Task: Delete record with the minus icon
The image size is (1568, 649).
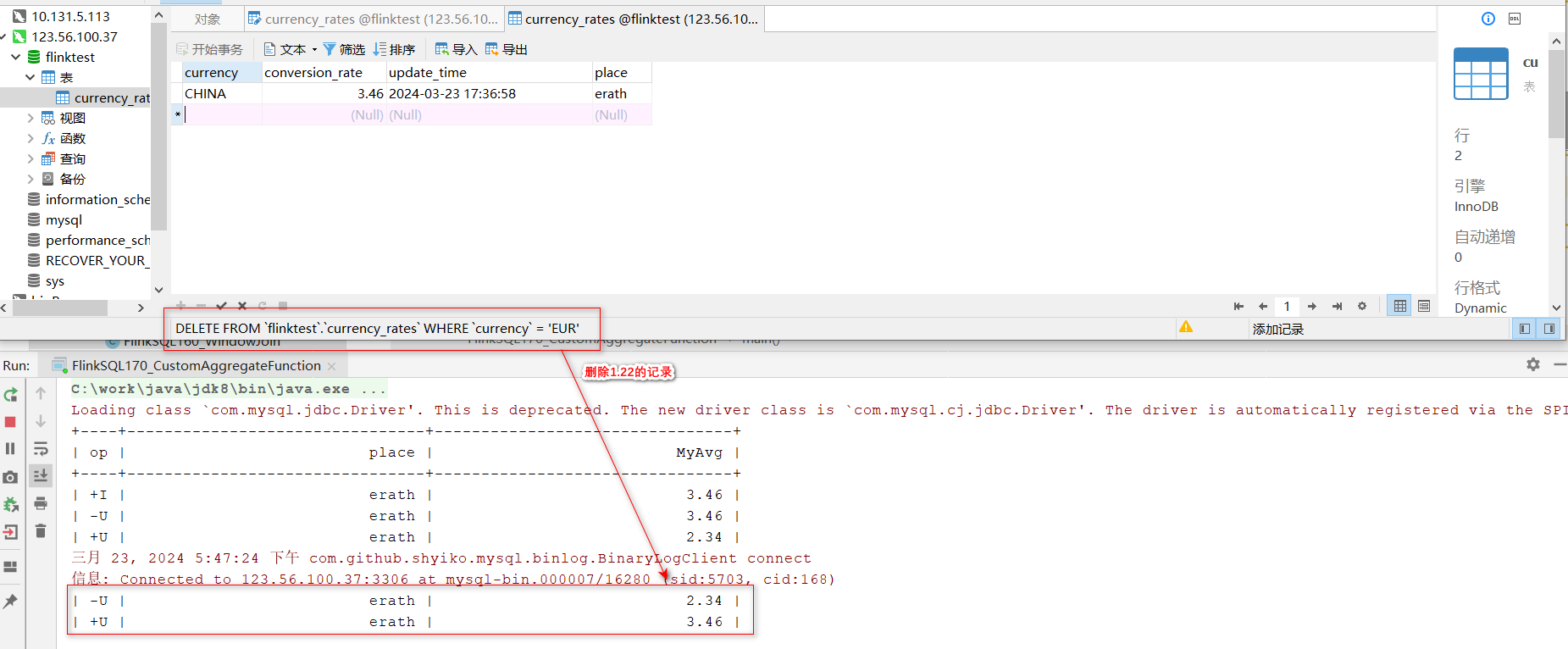Action: point(201,306)
